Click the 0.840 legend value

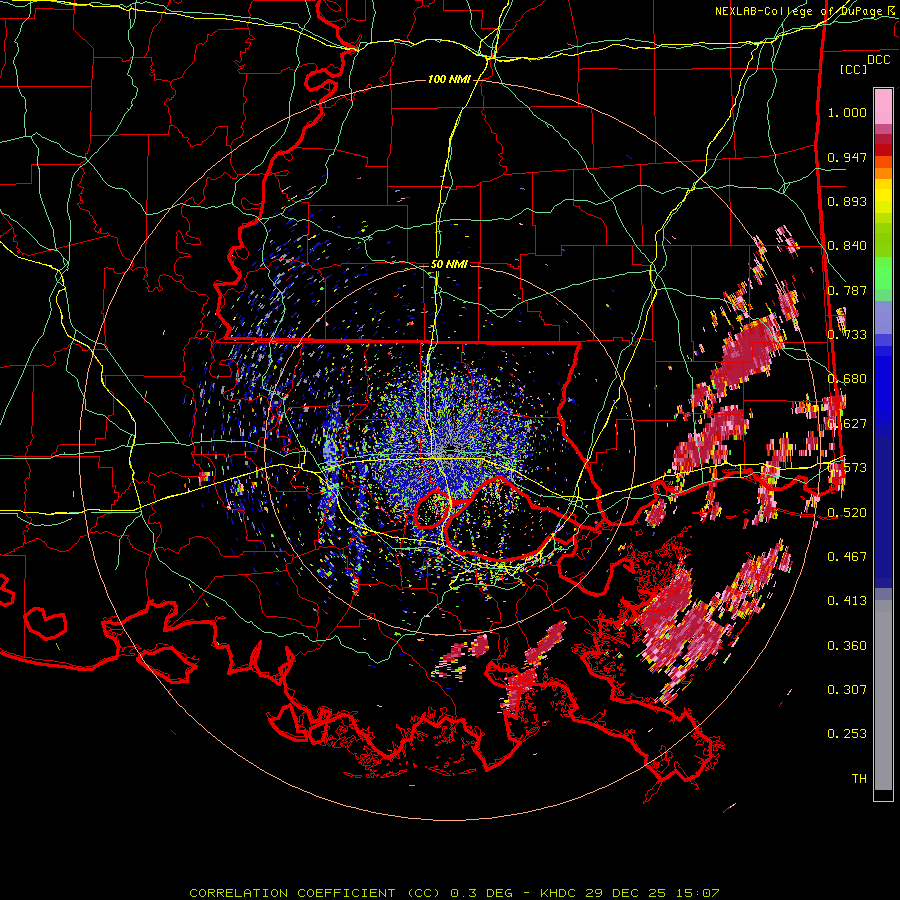(847, 246)
